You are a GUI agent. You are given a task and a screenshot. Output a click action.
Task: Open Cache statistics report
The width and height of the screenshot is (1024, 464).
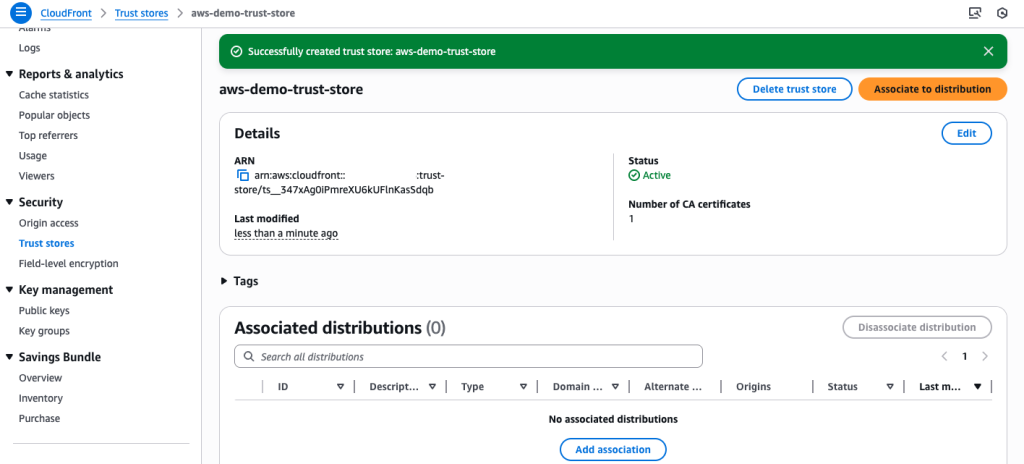click(54, 95)
